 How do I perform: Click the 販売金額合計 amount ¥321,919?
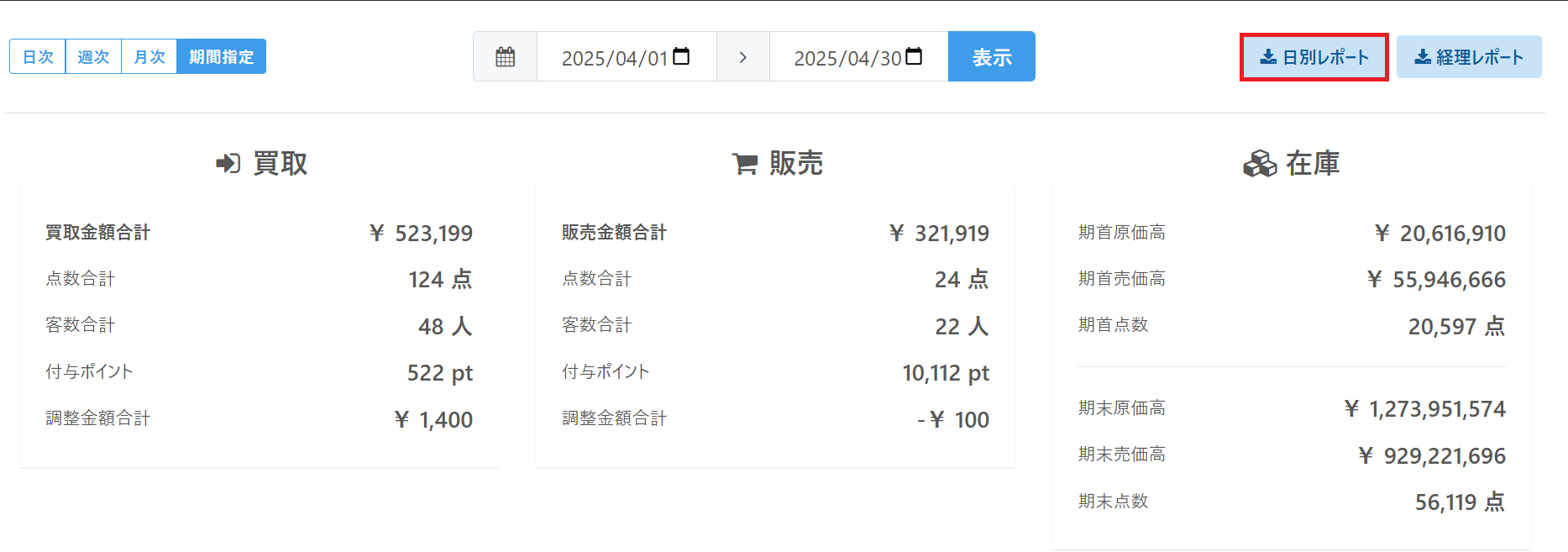tap(939, 233)
